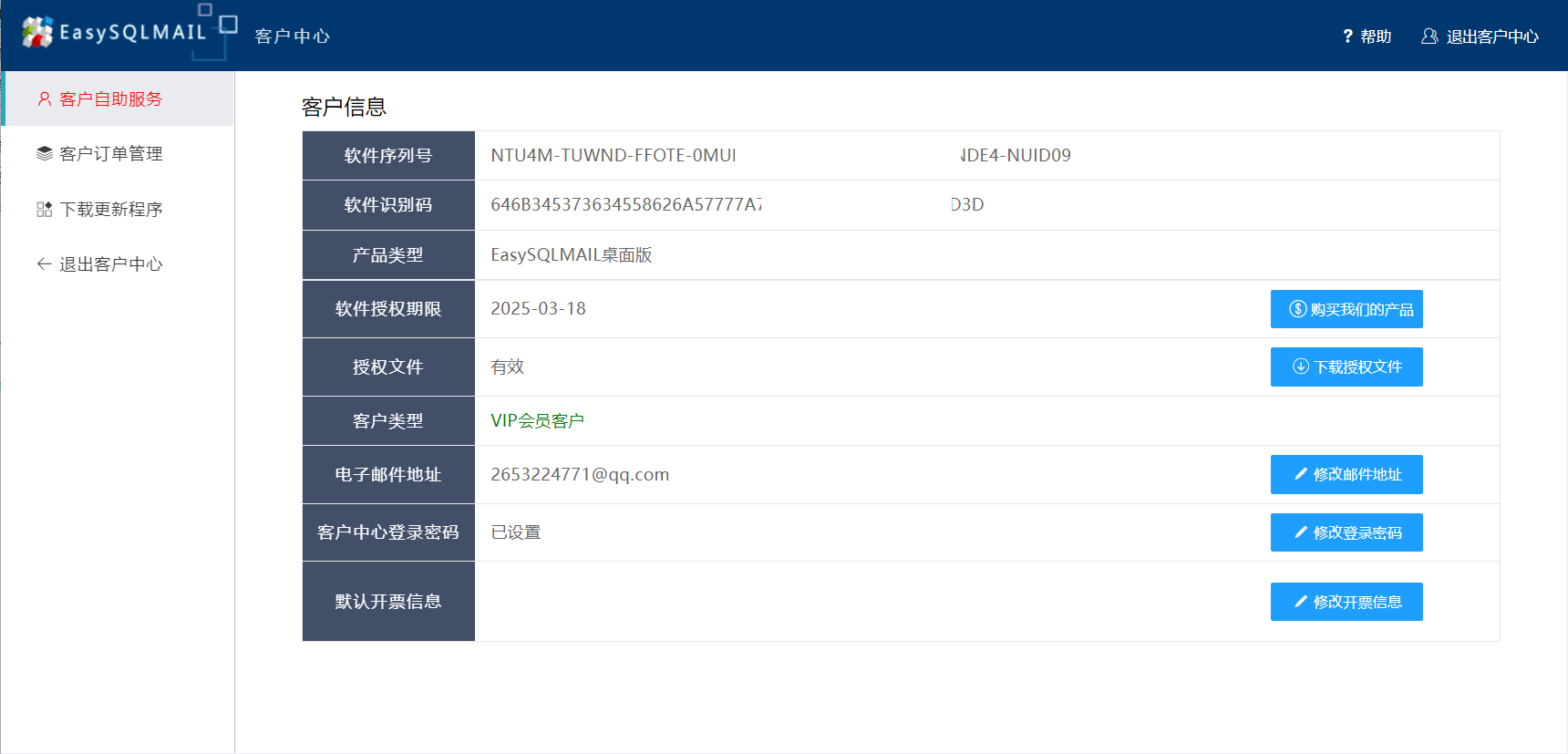Click the pencil icon on 修改开票信息 button
The height and width of the screenshot is (754, 1568).
point(1301,602)
